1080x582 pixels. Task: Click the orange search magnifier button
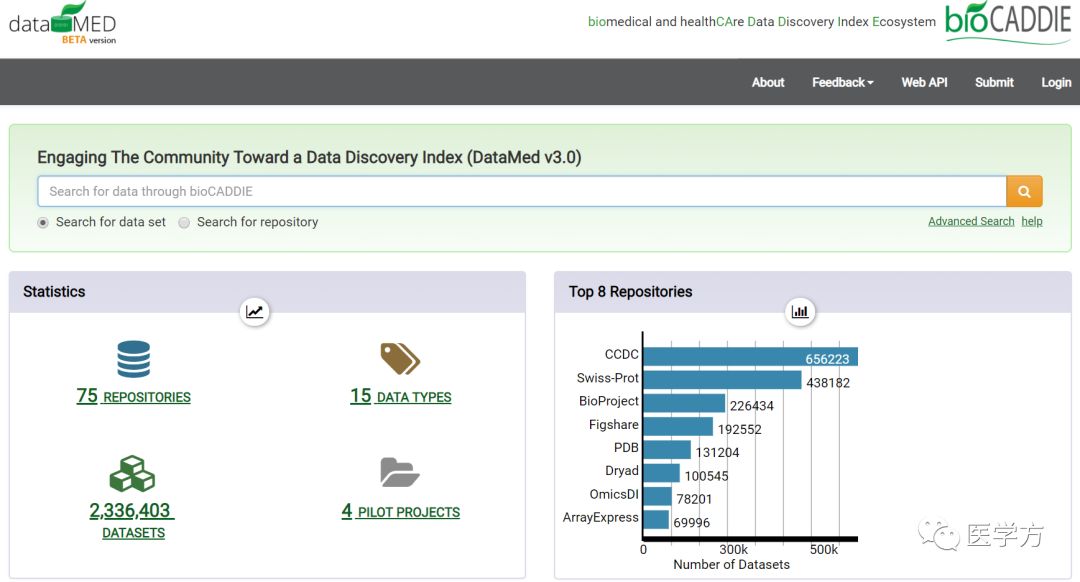click(x=1024, y=191)
